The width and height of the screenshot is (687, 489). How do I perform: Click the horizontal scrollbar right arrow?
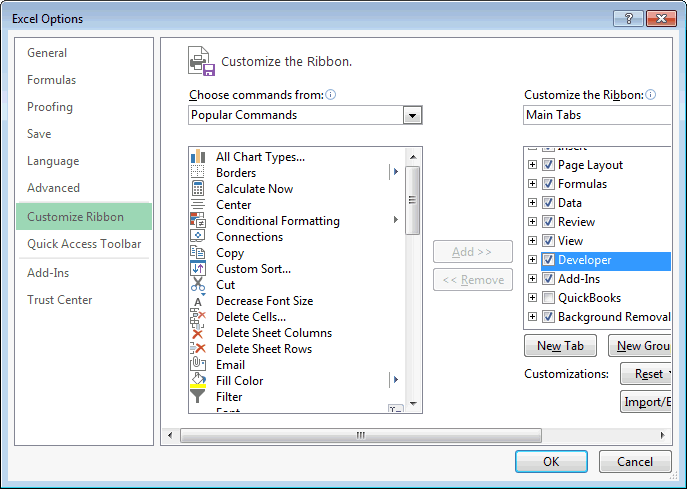662,435
